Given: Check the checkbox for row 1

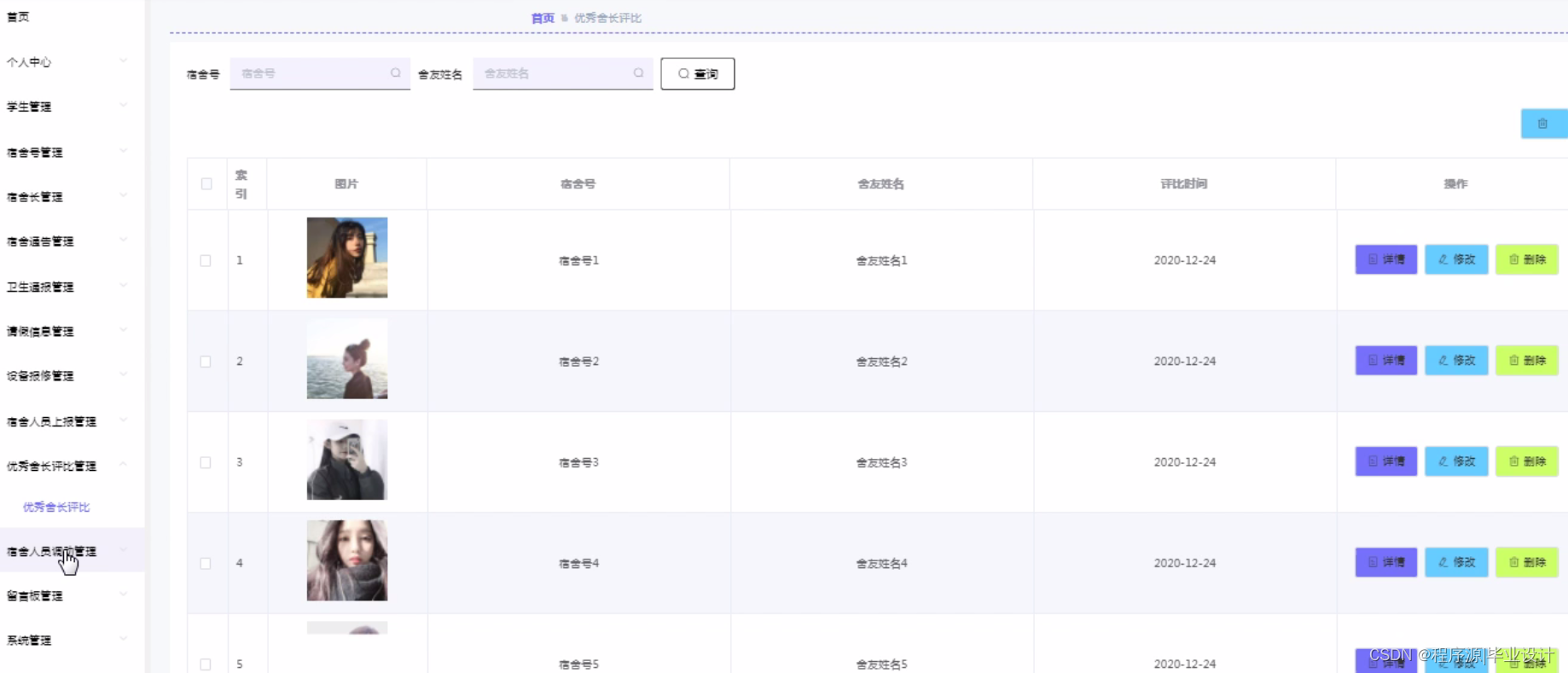Looking at the screenshot, I should 206,260.
